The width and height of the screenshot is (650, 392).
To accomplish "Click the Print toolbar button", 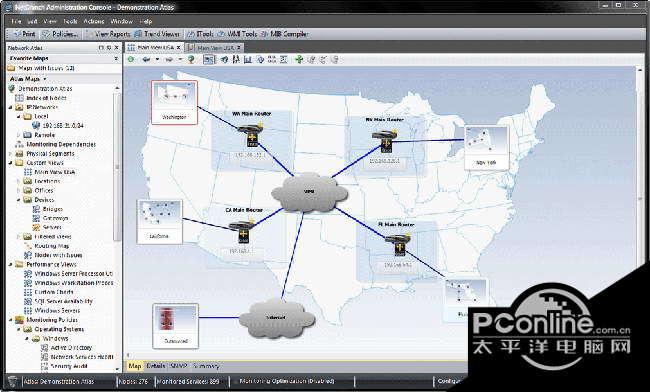I will pos(24,34).
